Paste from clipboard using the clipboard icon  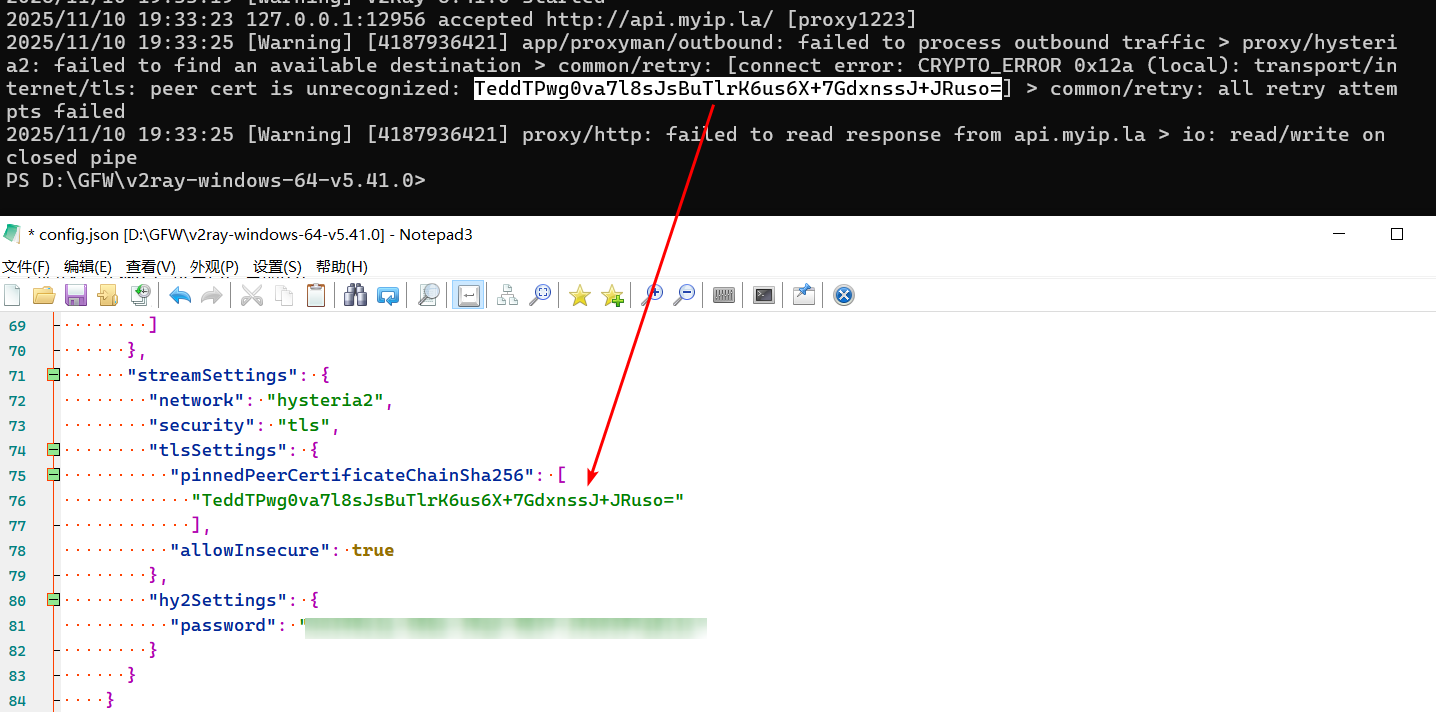[316, 295]
